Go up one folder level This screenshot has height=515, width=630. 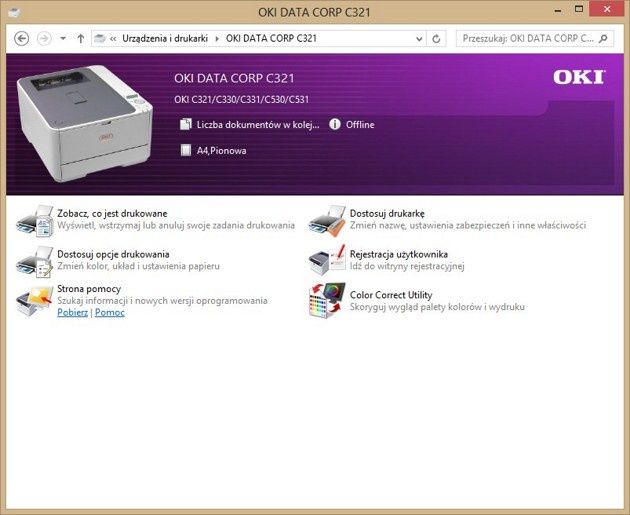(81, 39)
